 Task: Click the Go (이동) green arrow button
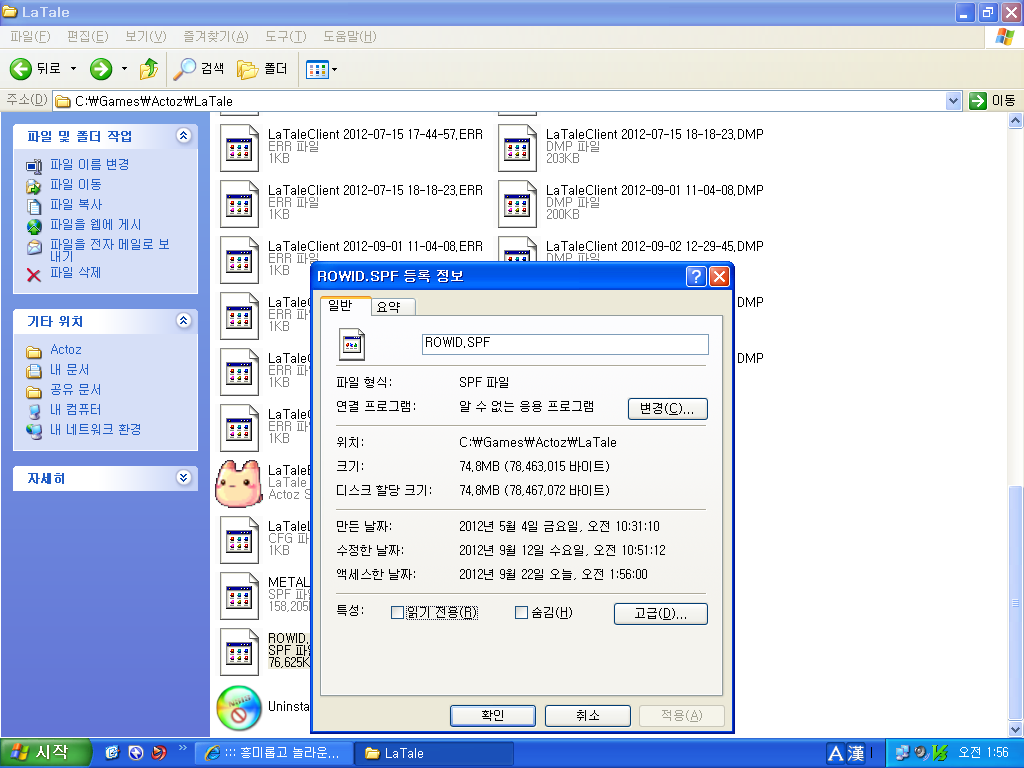pos(978,101)
